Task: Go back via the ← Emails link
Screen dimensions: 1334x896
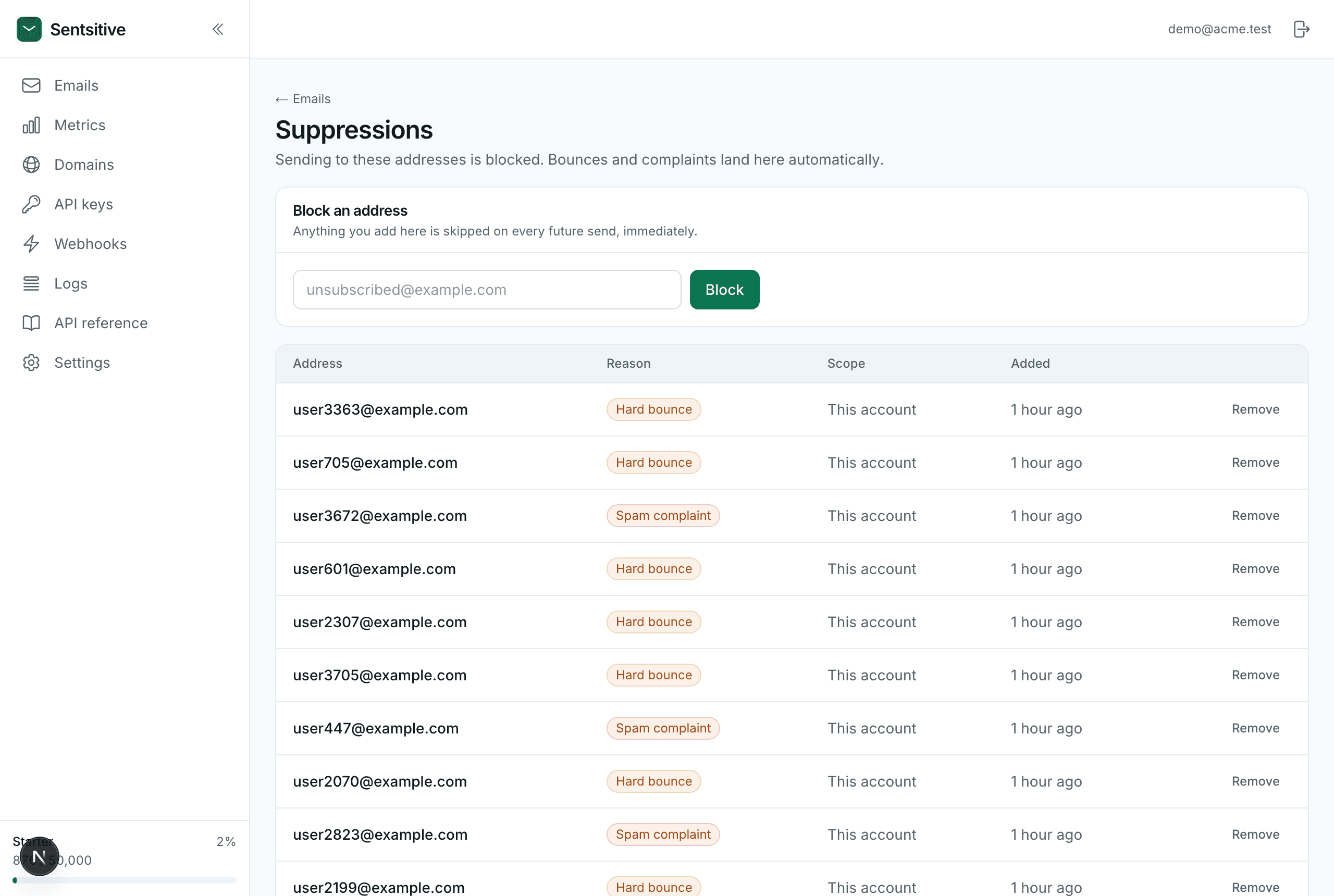Action: coord(303,99)
